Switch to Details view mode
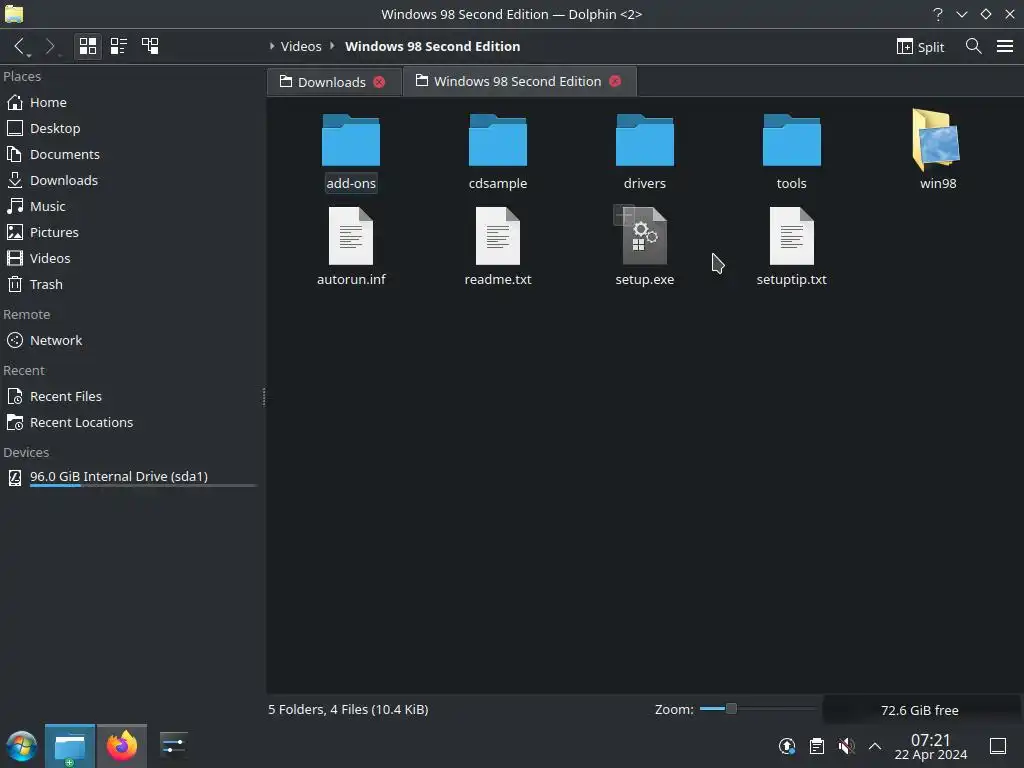Image resolution: width=1024 pixels, height=768 pixels. click(150, 46)
